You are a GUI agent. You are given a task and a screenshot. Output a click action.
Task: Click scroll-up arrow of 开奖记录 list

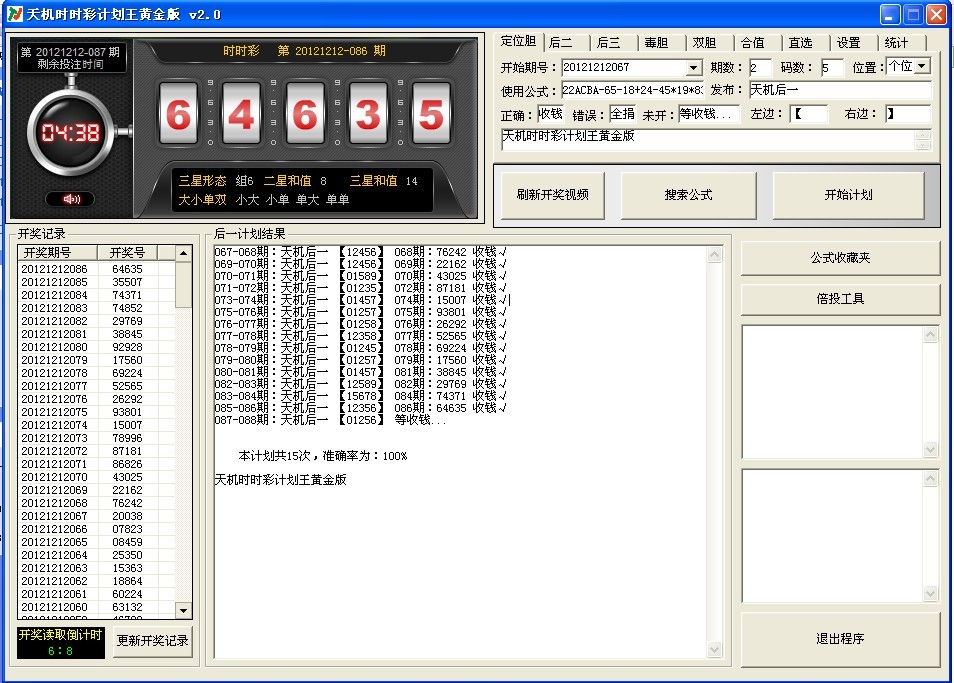point(183,253)
